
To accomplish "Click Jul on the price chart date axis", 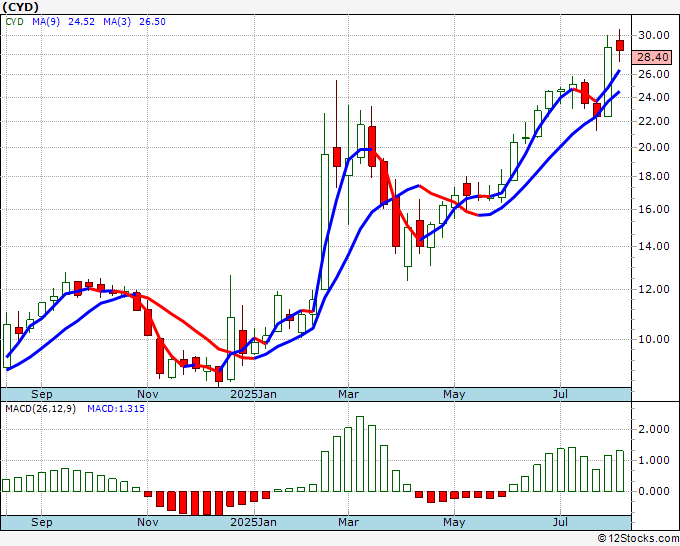I will tap(560, 394).
